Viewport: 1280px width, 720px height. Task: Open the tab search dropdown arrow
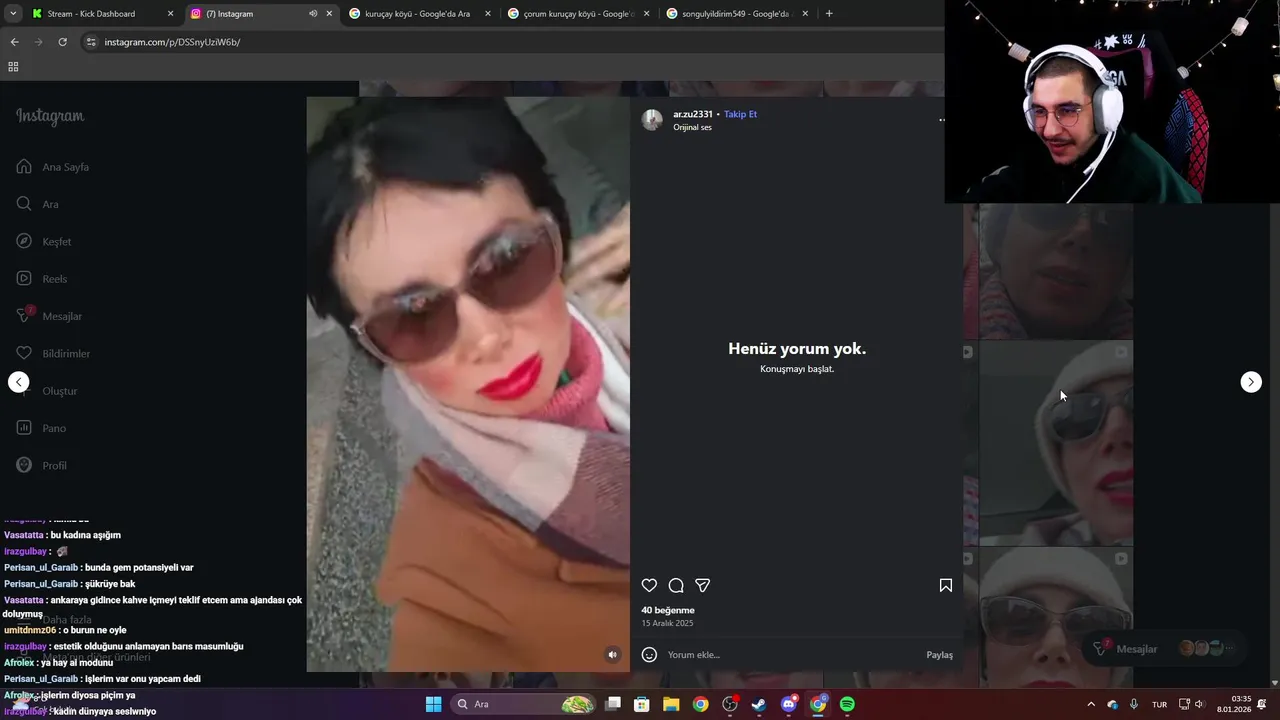(x=13, y=14)
